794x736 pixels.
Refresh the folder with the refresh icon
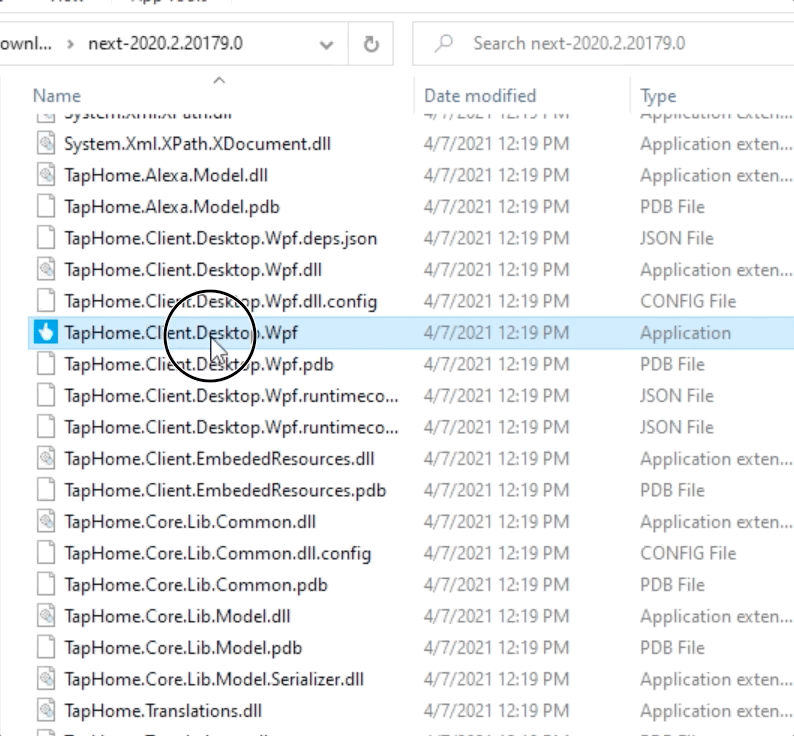[x=372, y=44]
